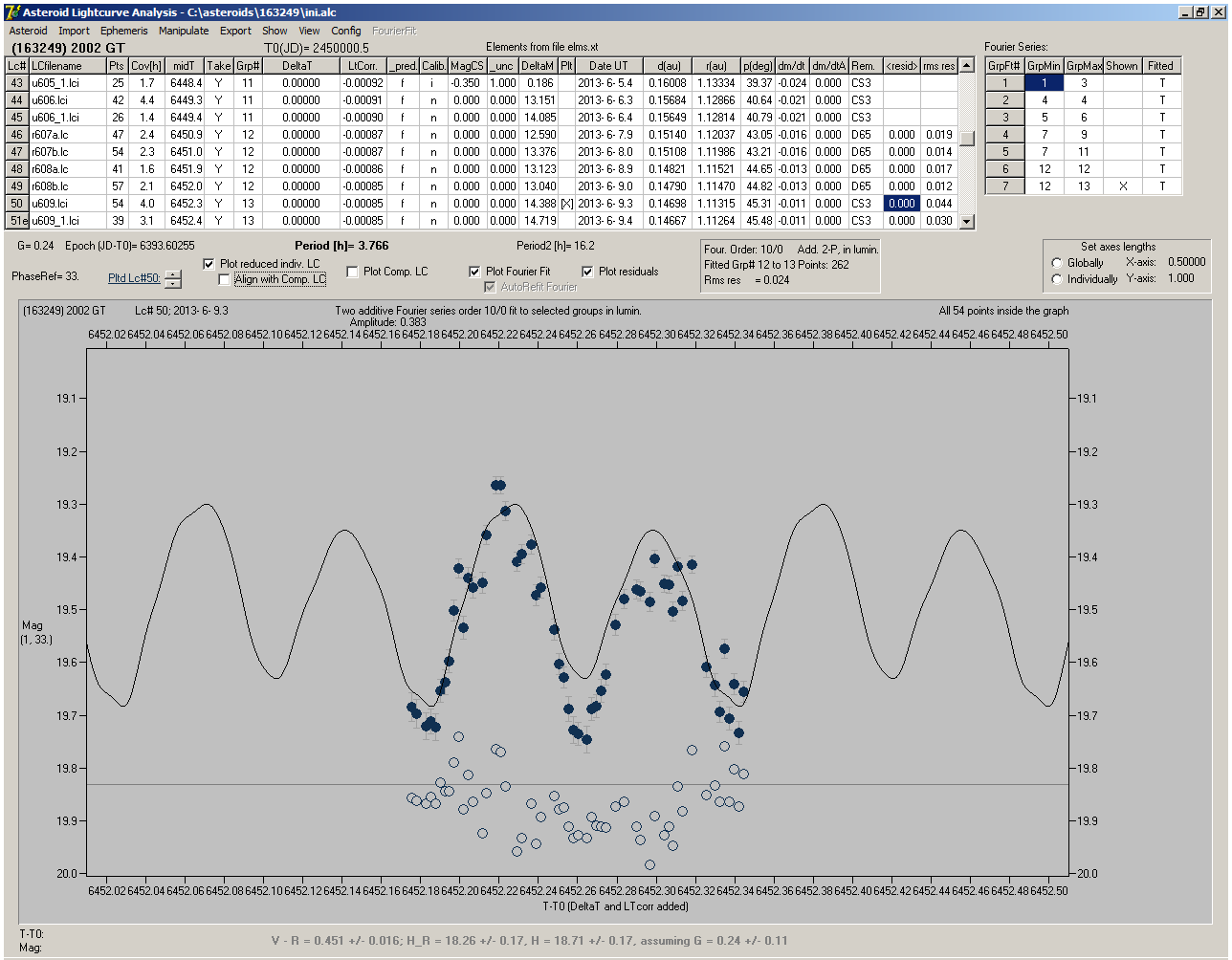Enable Align with Comp. LC checkbox

coord(225,279)
